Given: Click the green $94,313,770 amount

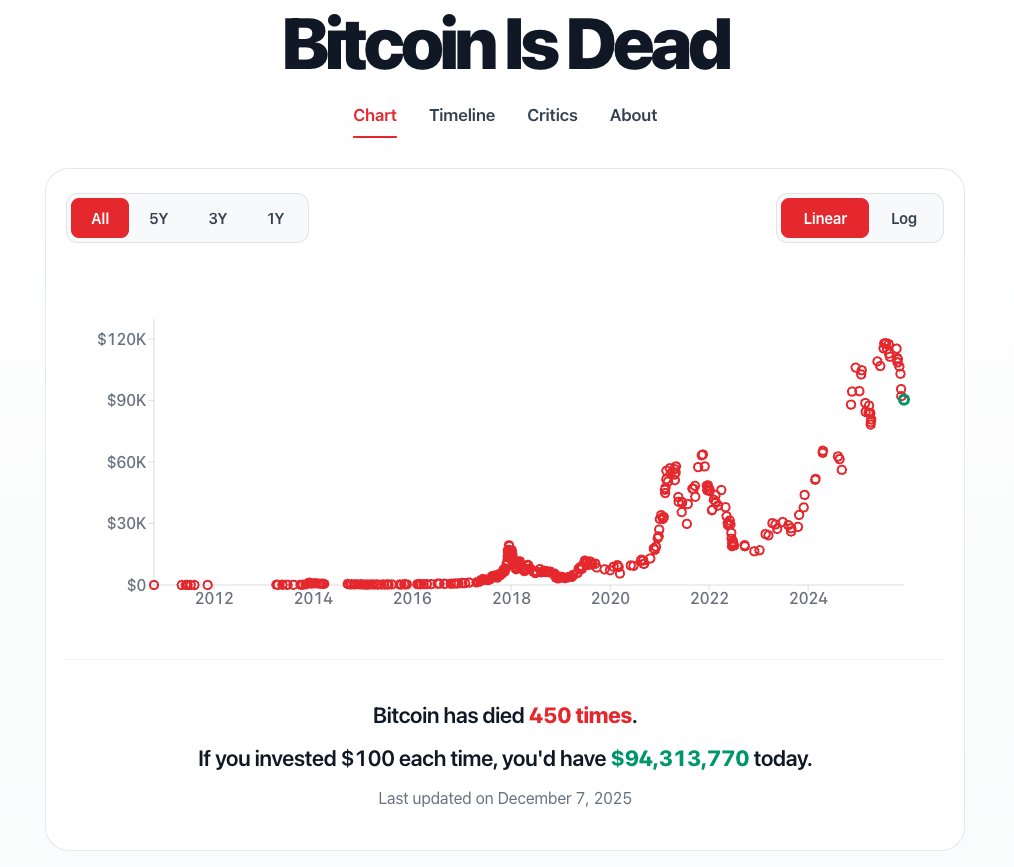Looking at the screenshot, I should pyautogui.click(x=680, y=759).
